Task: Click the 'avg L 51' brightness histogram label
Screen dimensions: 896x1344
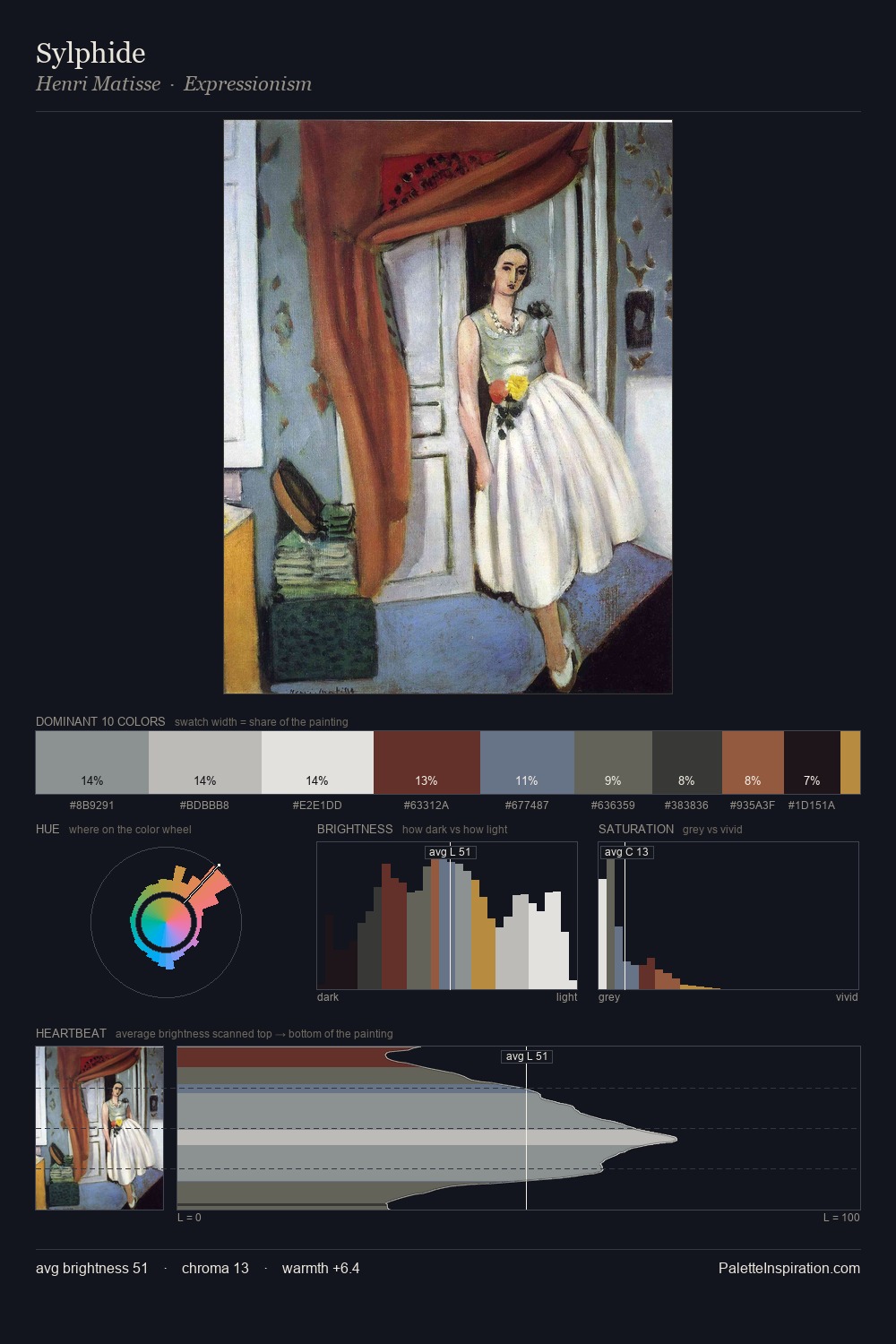Action: [x=450, y=852]
